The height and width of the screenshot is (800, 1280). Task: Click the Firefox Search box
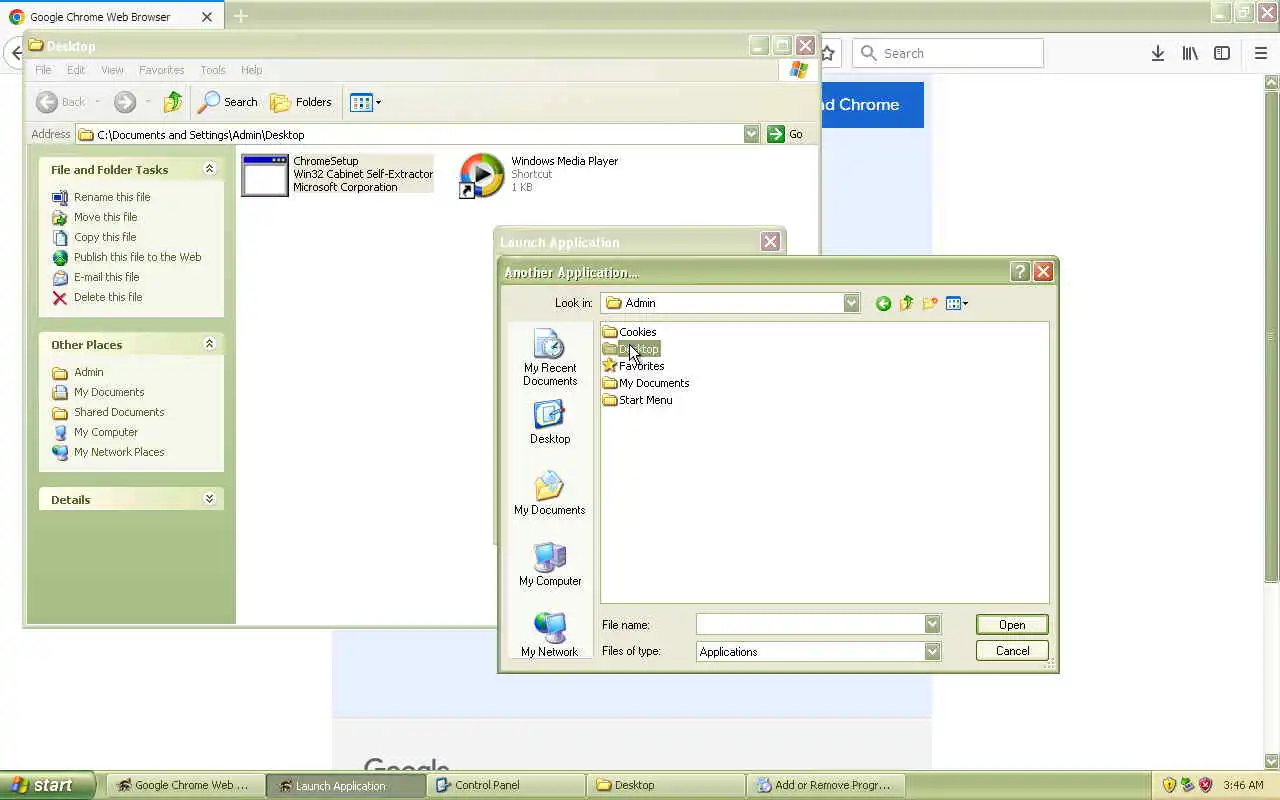[948, 53]
